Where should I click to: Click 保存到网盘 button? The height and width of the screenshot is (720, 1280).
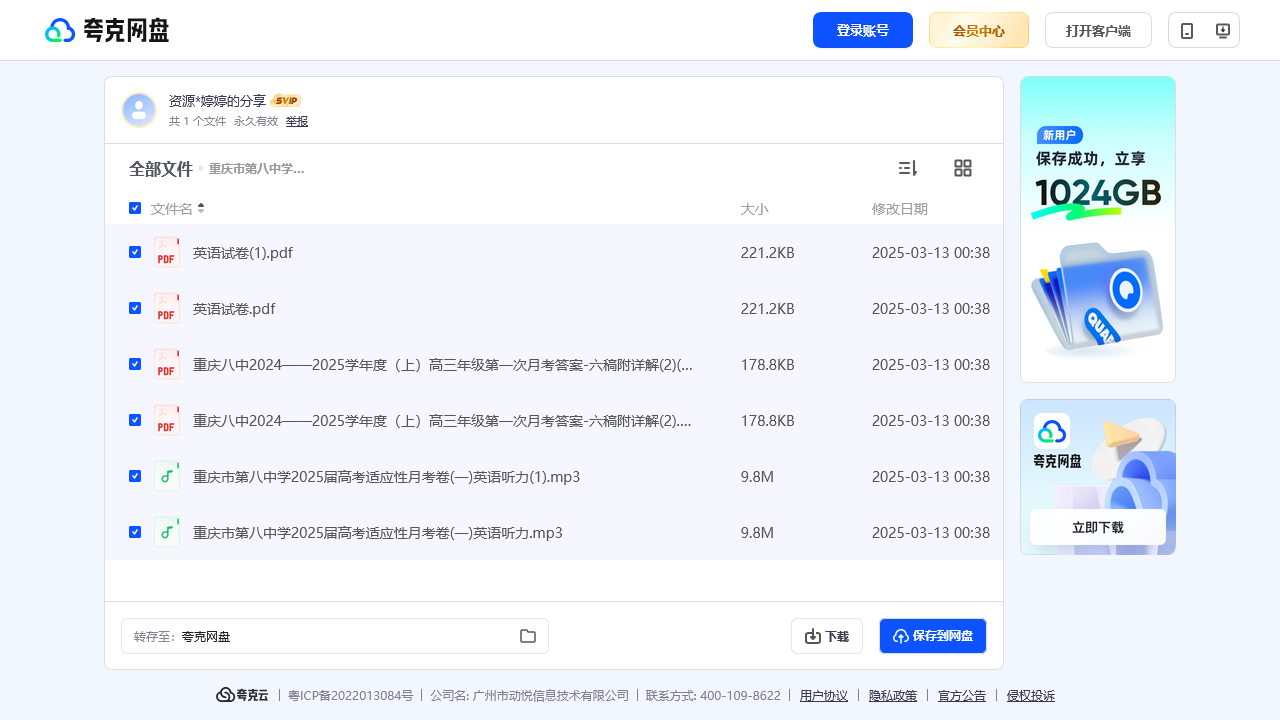[x=933, y=636]
